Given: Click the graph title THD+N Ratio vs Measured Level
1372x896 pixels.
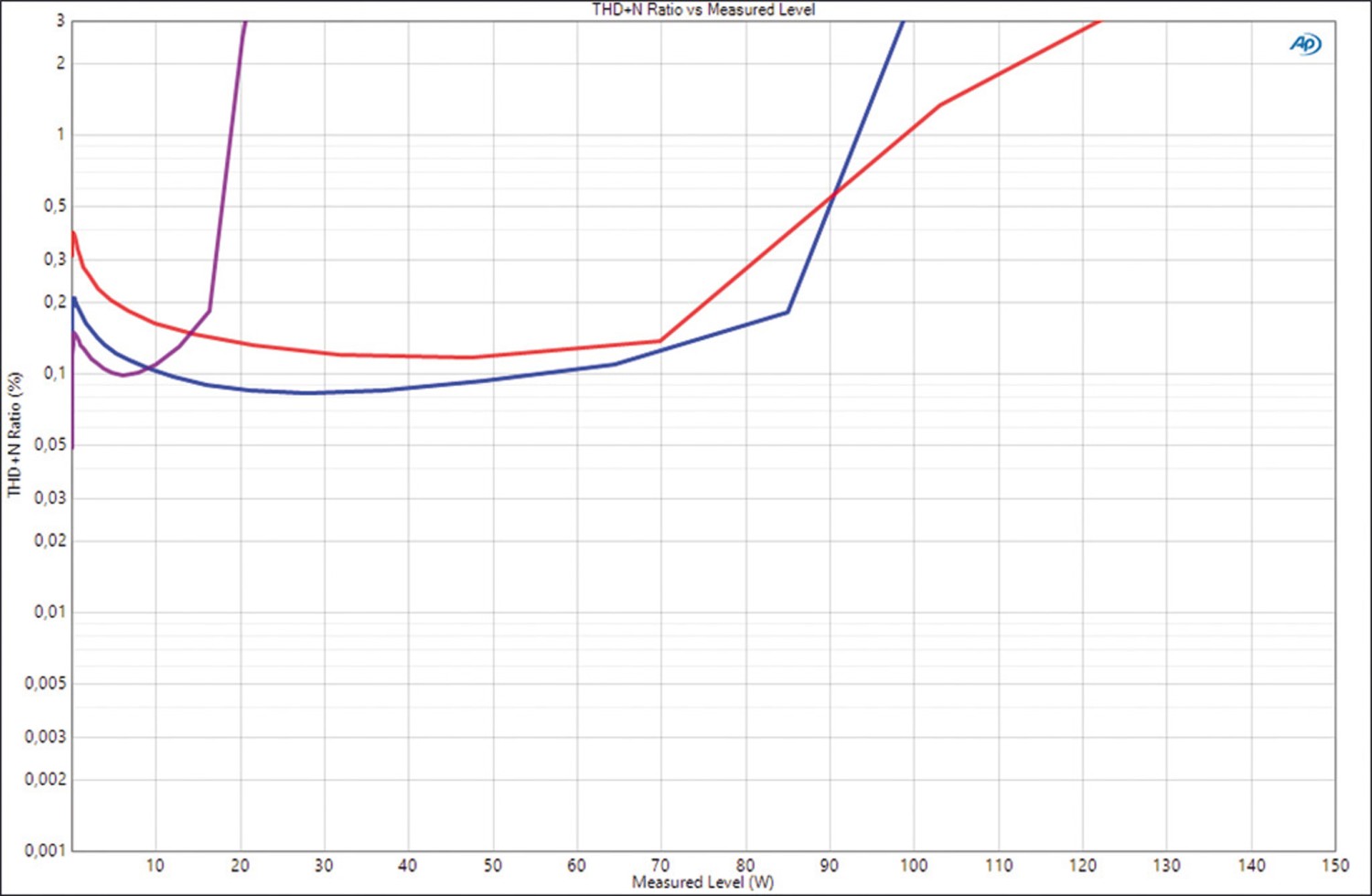Looking at the screenshot, I should pos(702,9).
